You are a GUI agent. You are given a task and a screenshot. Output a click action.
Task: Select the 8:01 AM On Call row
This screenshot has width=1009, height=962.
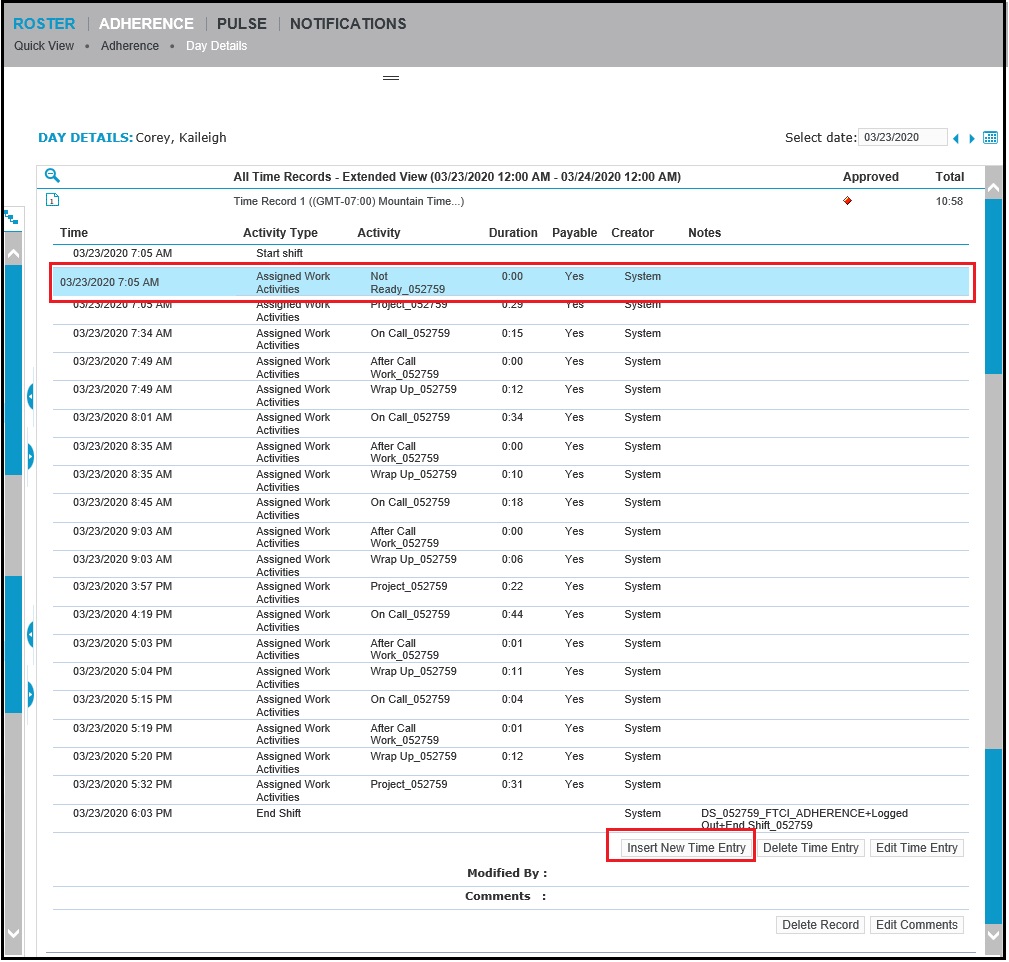coord(510,423)
